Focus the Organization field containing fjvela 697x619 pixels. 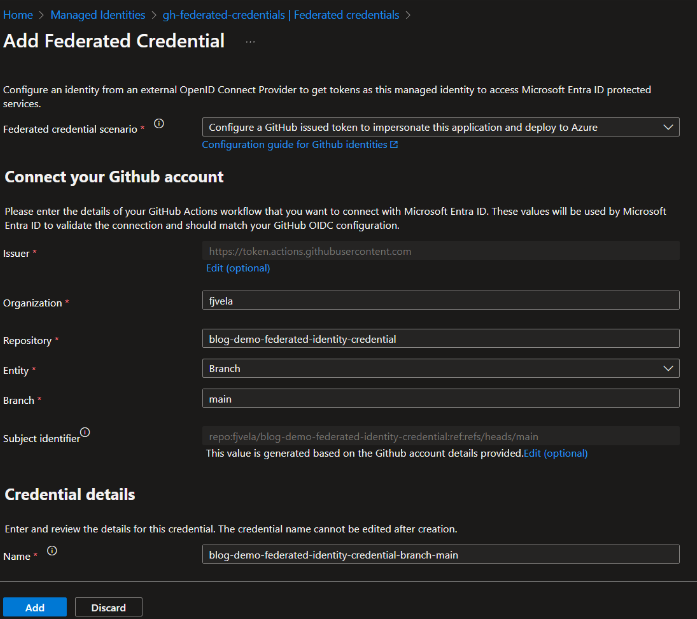coord(441,300)
